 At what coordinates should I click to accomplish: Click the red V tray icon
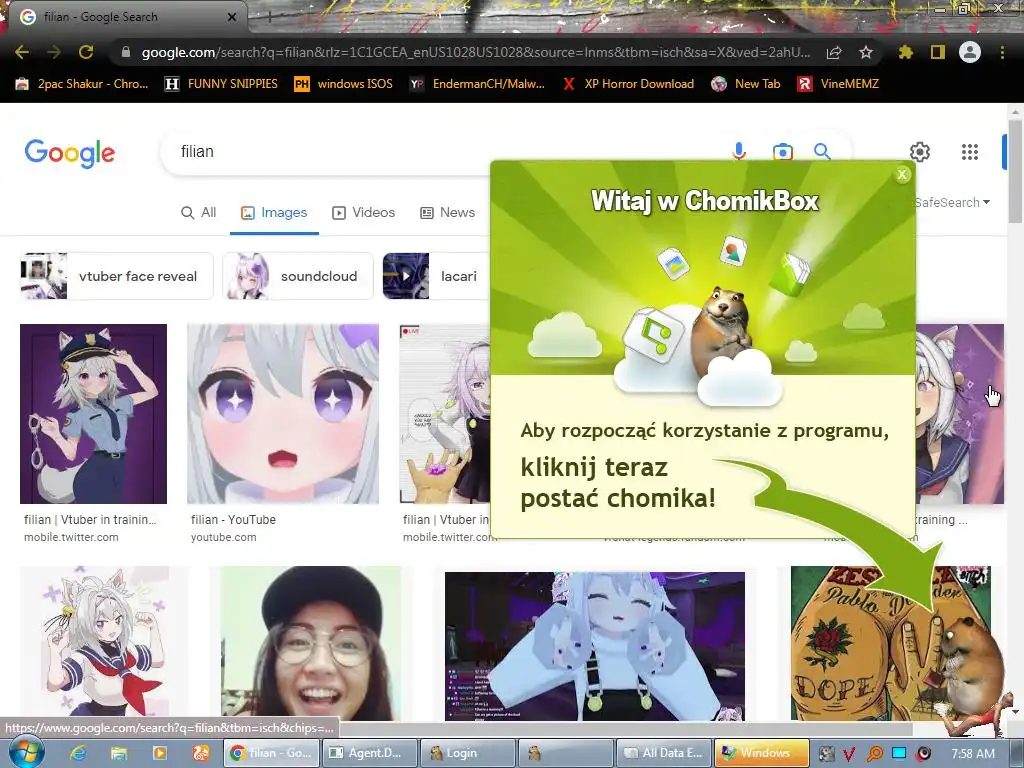point(848,753)
